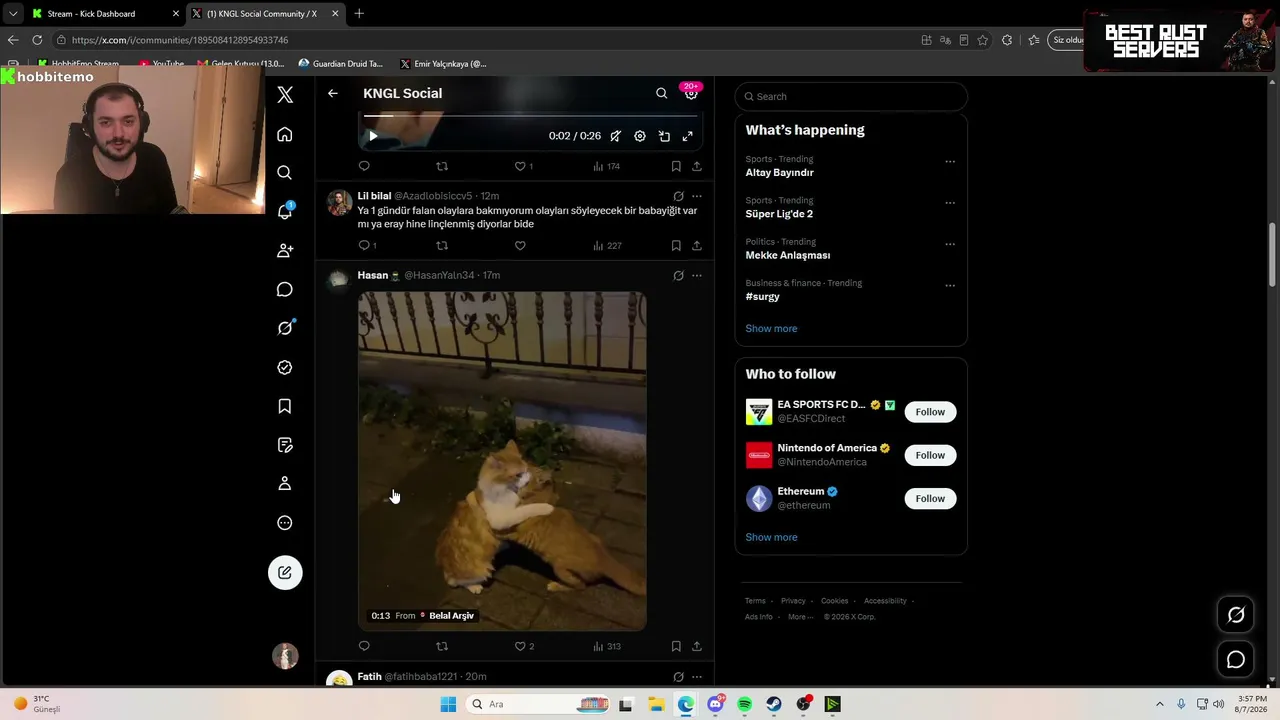The width and height of the screenshot is (1280, 720).
Task: Share the top video post
Action: click(697, 166)
